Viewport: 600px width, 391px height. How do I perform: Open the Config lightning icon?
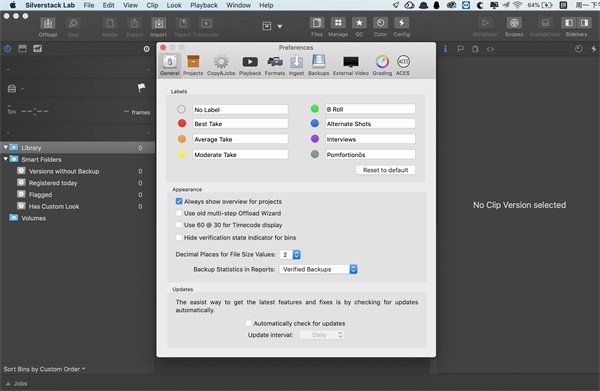click(x=401, y=23)
